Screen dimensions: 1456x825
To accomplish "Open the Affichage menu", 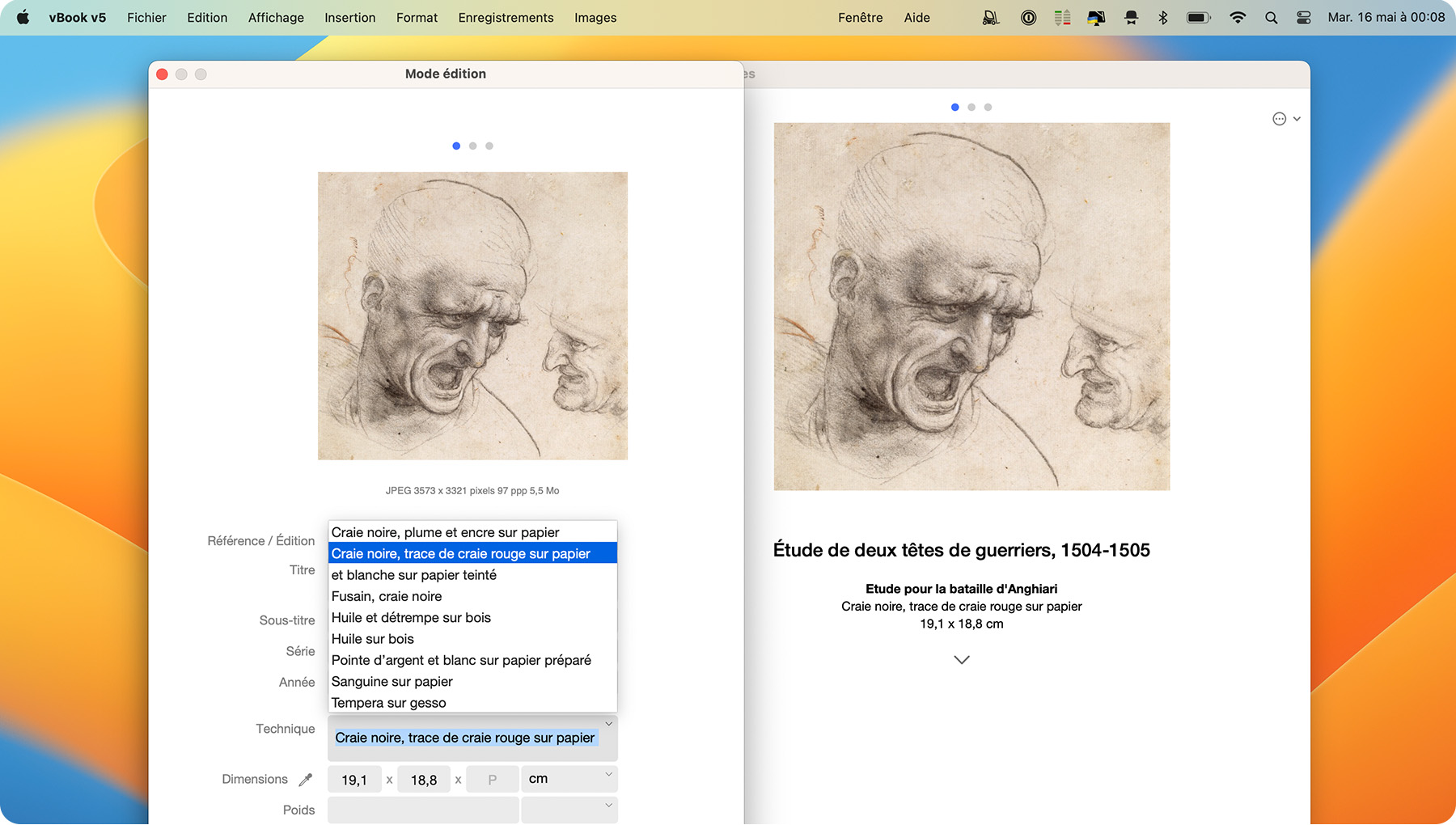I will coord(276,18).
